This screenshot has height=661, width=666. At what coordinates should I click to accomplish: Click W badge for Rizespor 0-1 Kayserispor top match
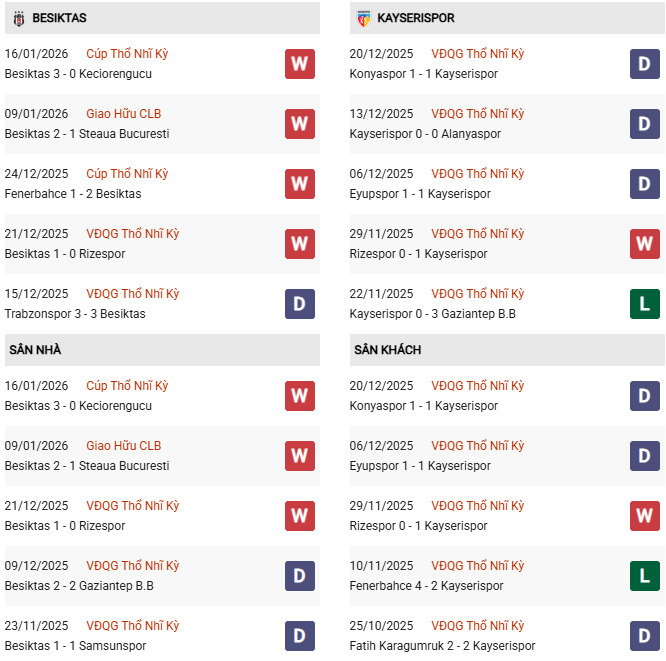(x=645, y=244)
